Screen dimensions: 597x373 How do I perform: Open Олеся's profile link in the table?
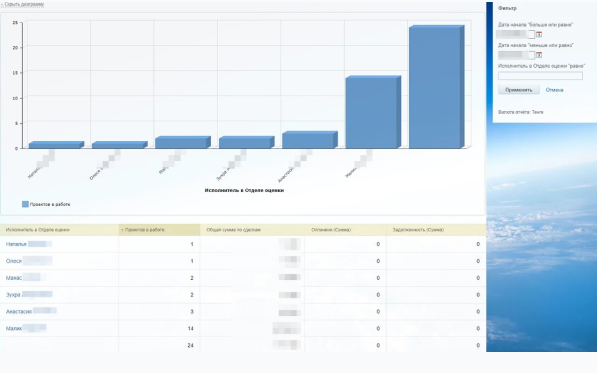[29, 261]
